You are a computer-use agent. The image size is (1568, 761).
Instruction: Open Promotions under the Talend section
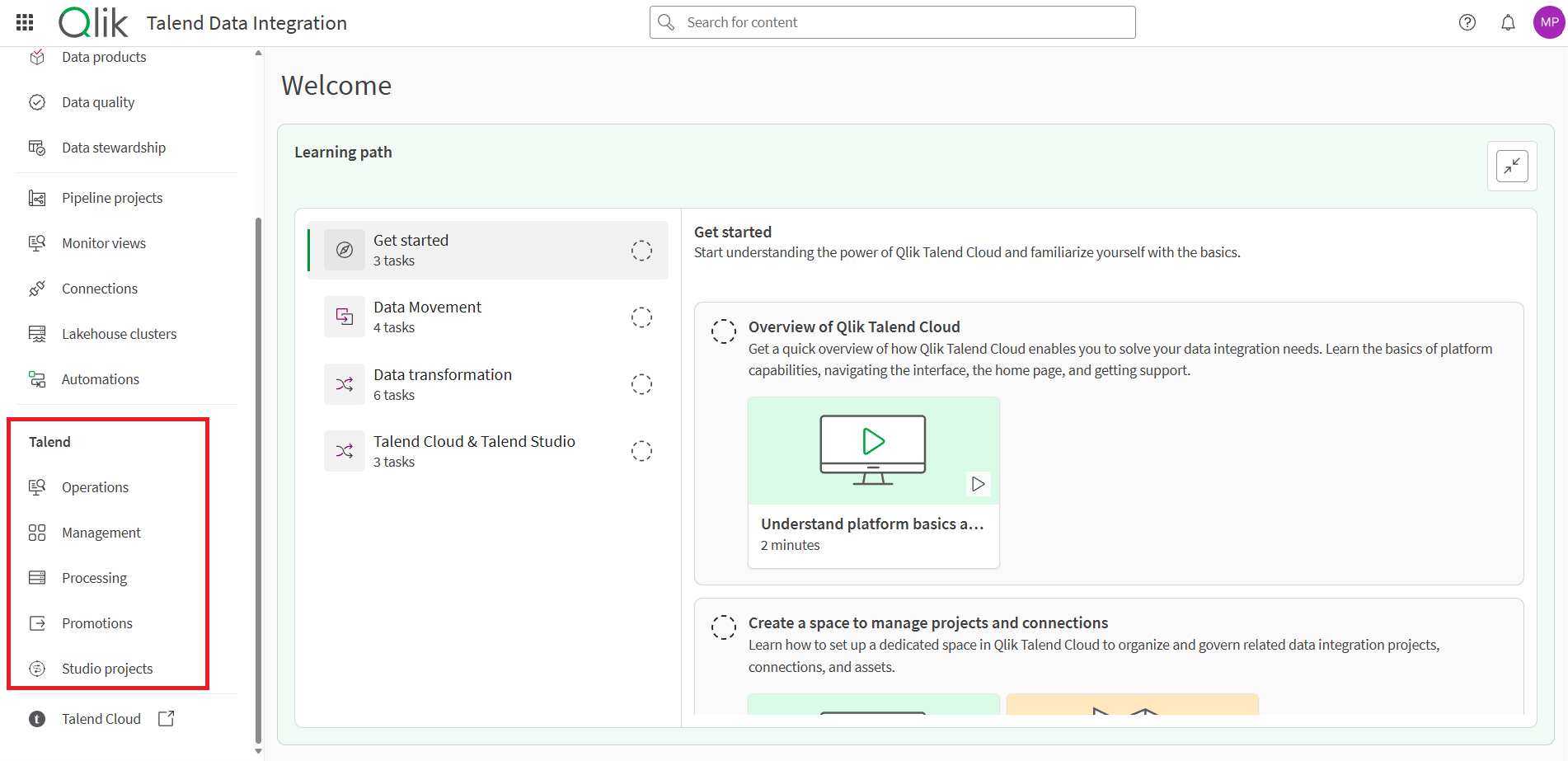pyautogui.click(x=96, y=622)
